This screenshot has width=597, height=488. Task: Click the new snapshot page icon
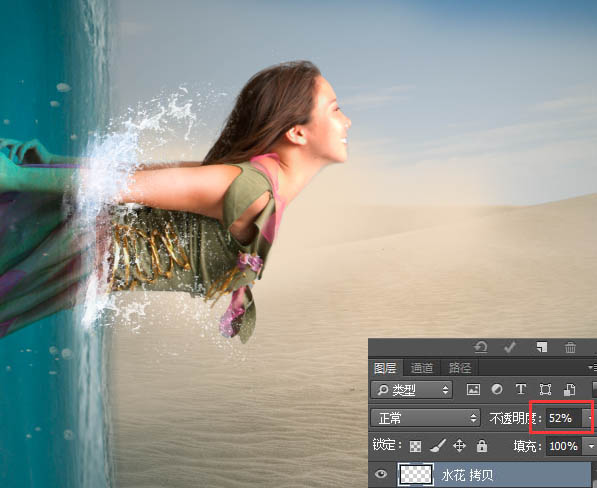[x=541, y=347]
